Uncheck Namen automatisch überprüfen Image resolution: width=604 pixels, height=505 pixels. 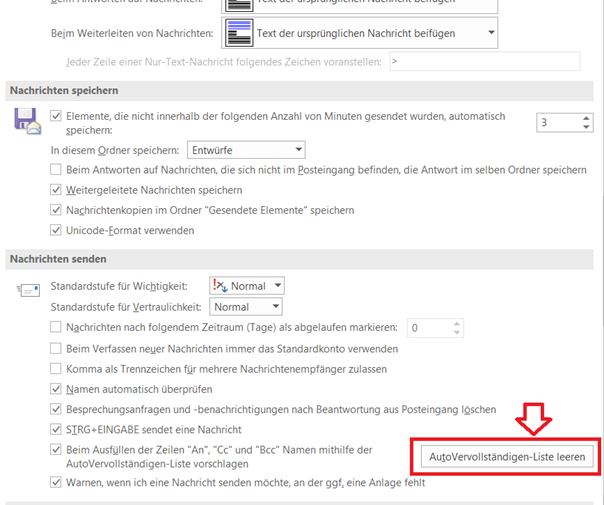click(x=56, y=389)
